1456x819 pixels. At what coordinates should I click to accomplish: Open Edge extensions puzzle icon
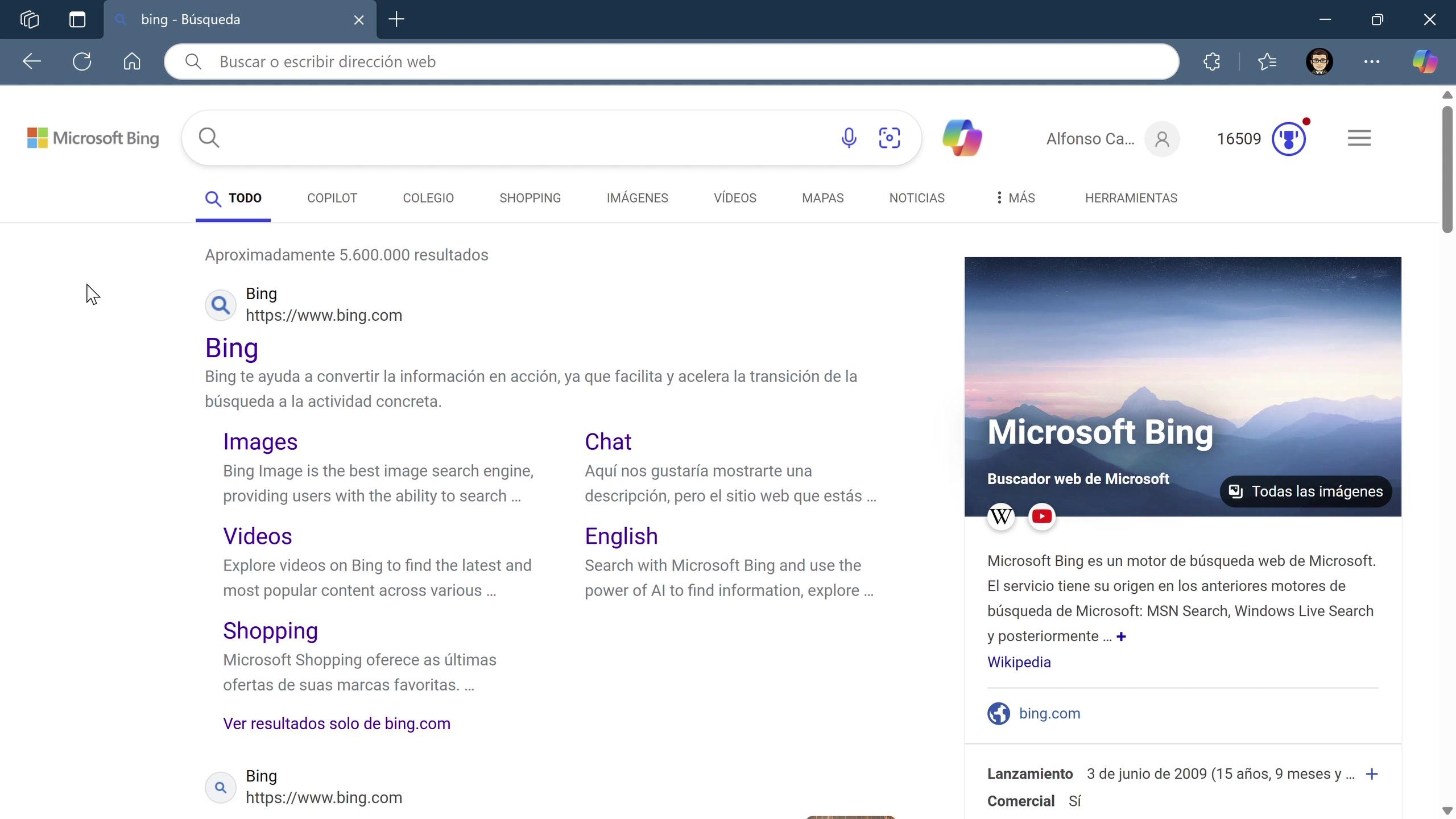(1211, 61)
